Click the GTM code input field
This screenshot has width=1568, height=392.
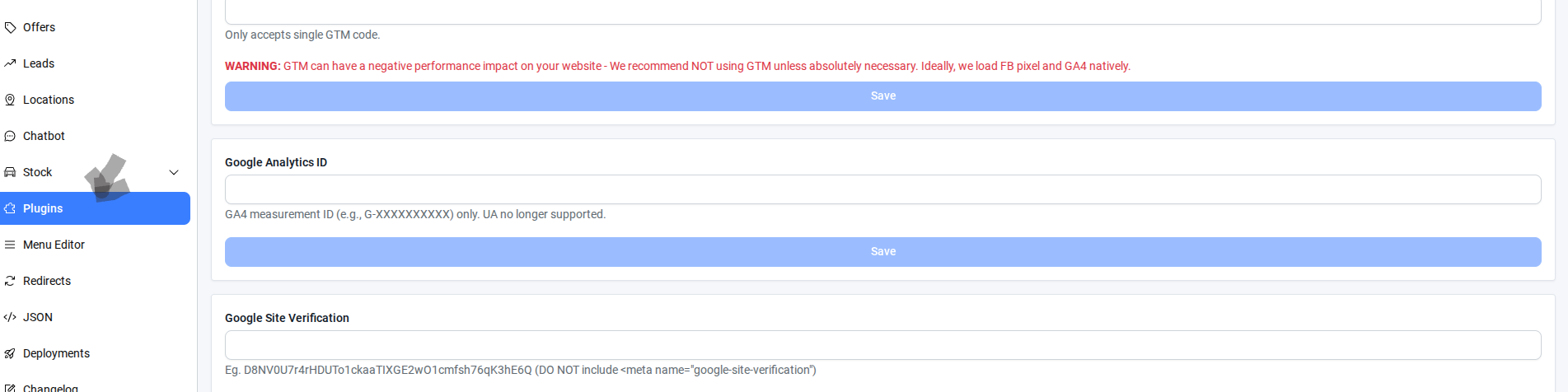pyautogui.click(x=882, y=12)
